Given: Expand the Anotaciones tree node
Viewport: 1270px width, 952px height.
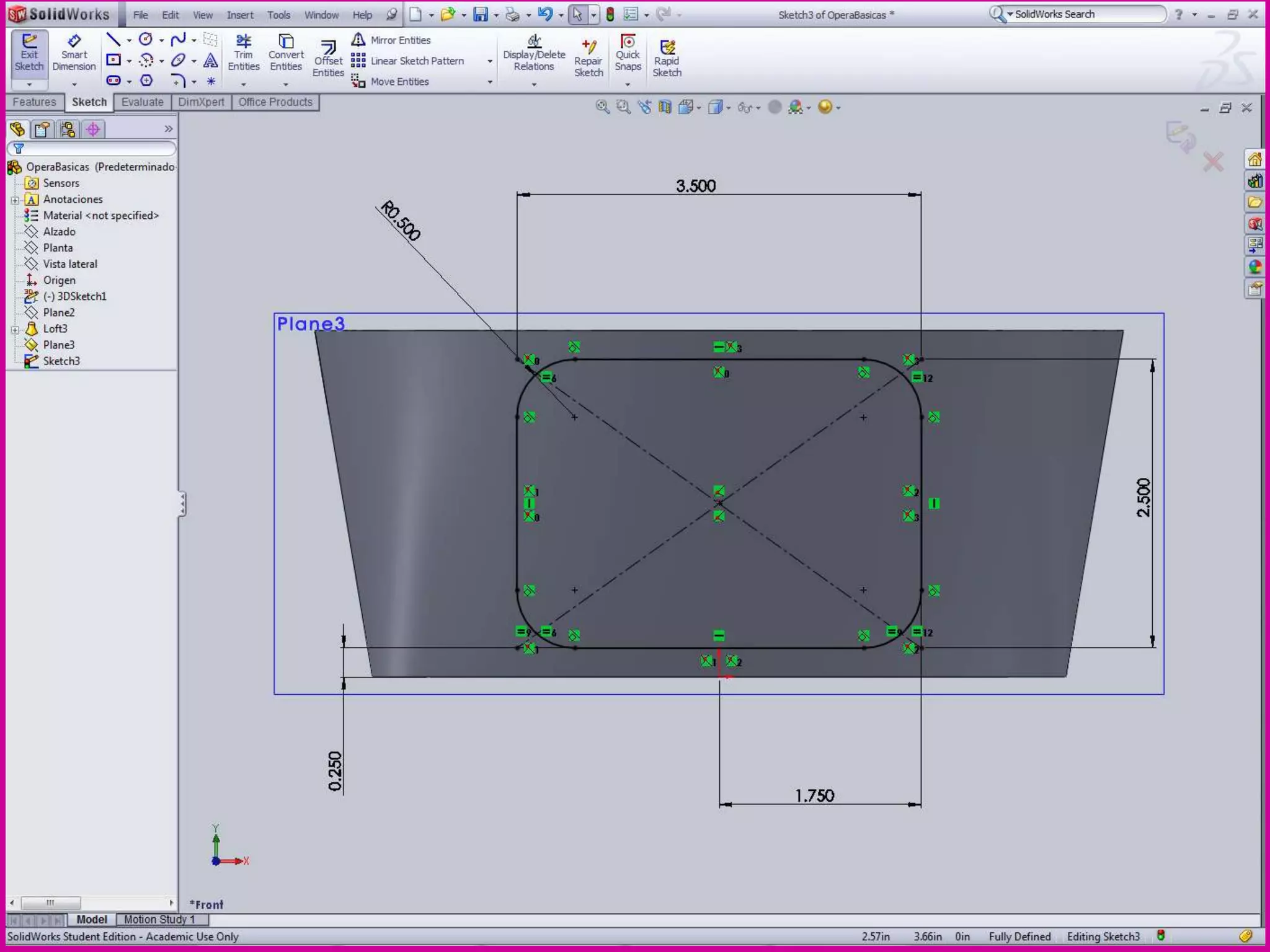Looking at the screenshot, I should (15, 200).
